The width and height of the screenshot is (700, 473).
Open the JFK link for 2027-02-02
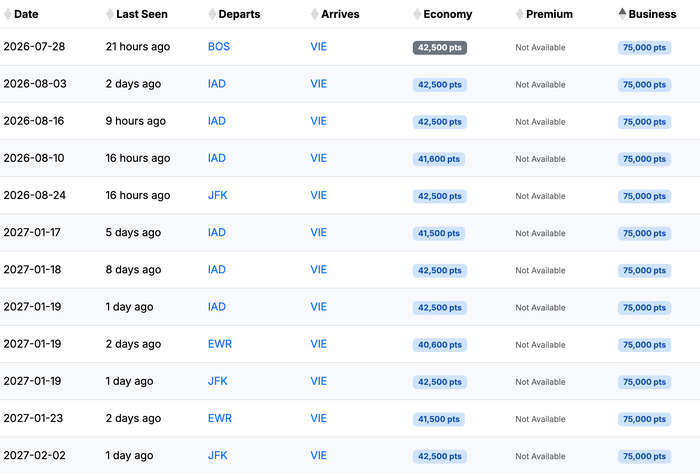[x=217, y=455]
